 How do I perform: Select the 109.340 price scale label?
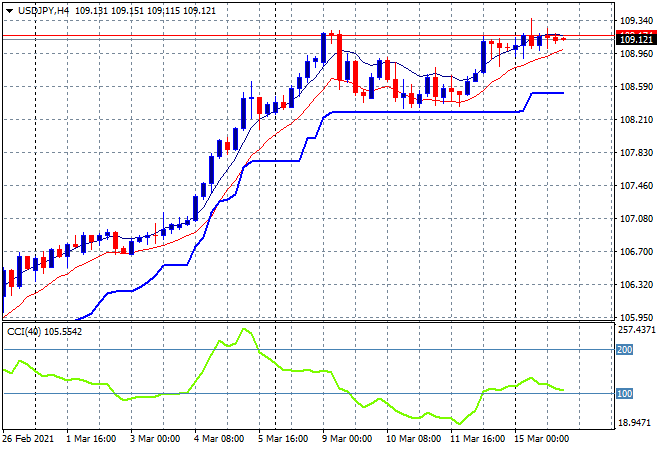coord(637,21)
